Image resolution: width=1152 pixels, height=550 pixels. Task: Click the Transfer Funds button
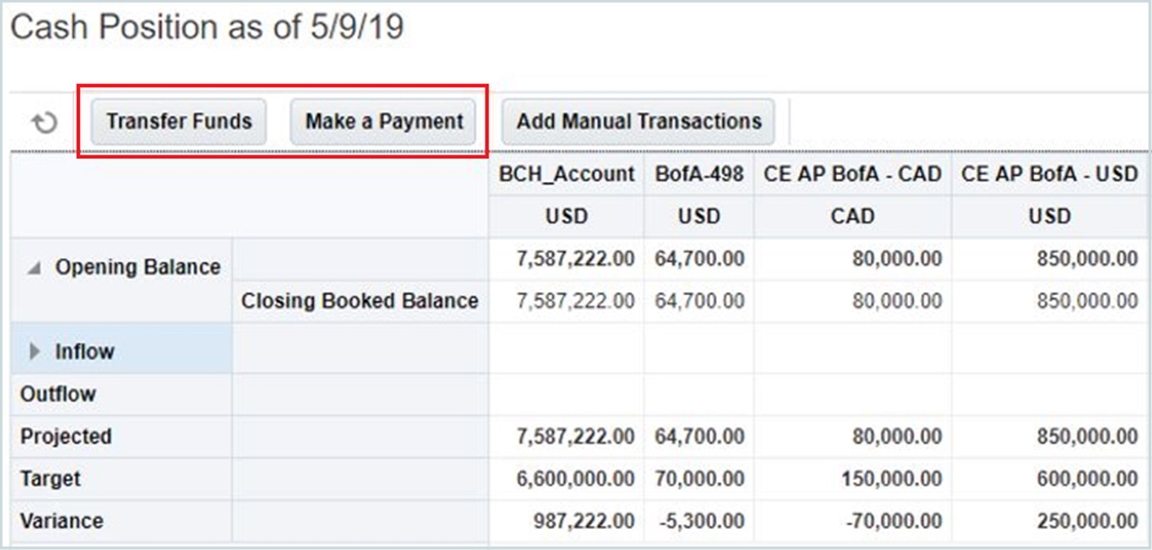[179, 121]
